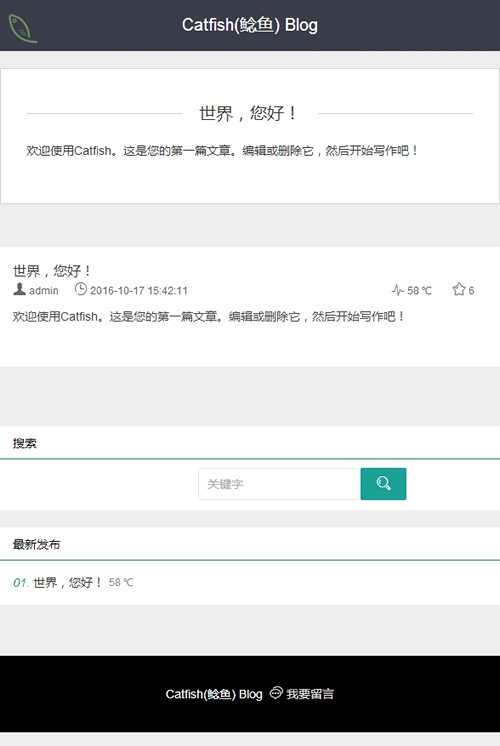Click the chat bubble icon in footer
Screen dimensions: 500x746
click(x=276, y=693)
